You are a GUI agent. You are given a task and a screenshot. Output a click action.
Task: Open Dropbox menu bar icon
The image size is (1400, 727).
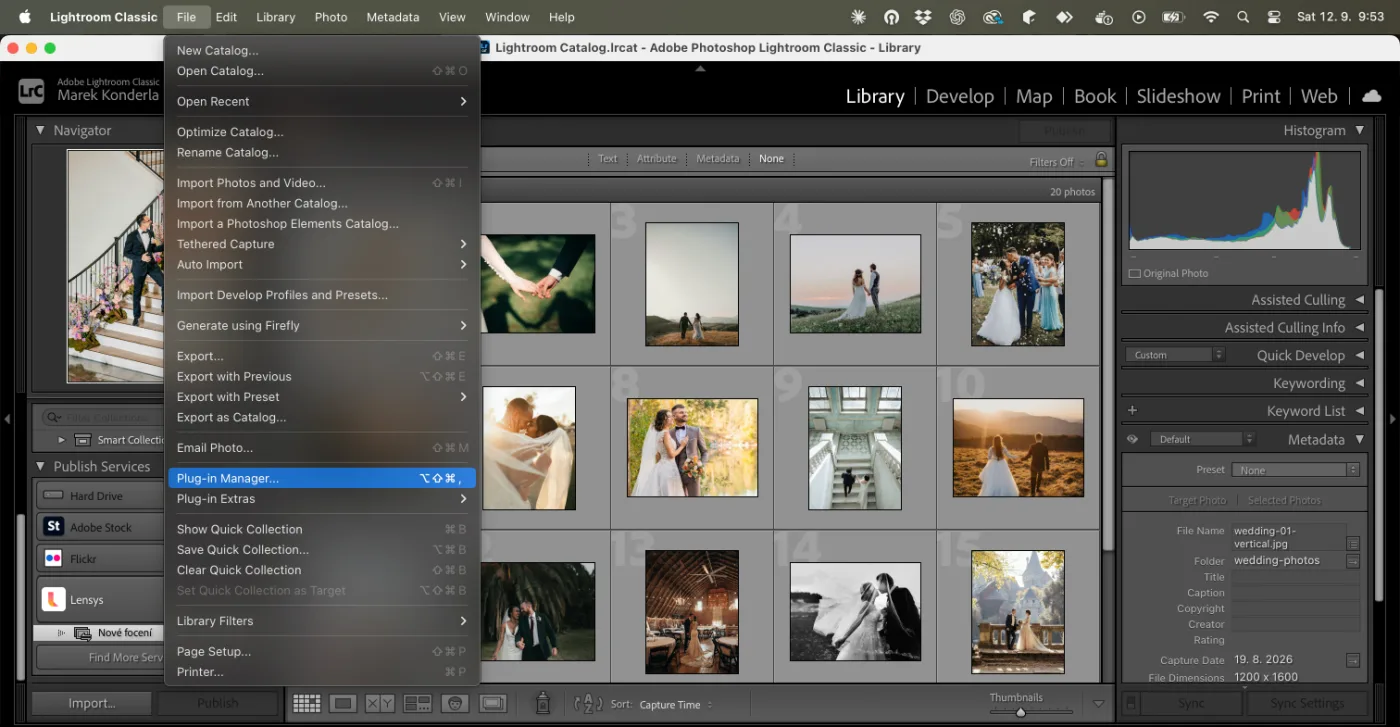click(923, 17)
